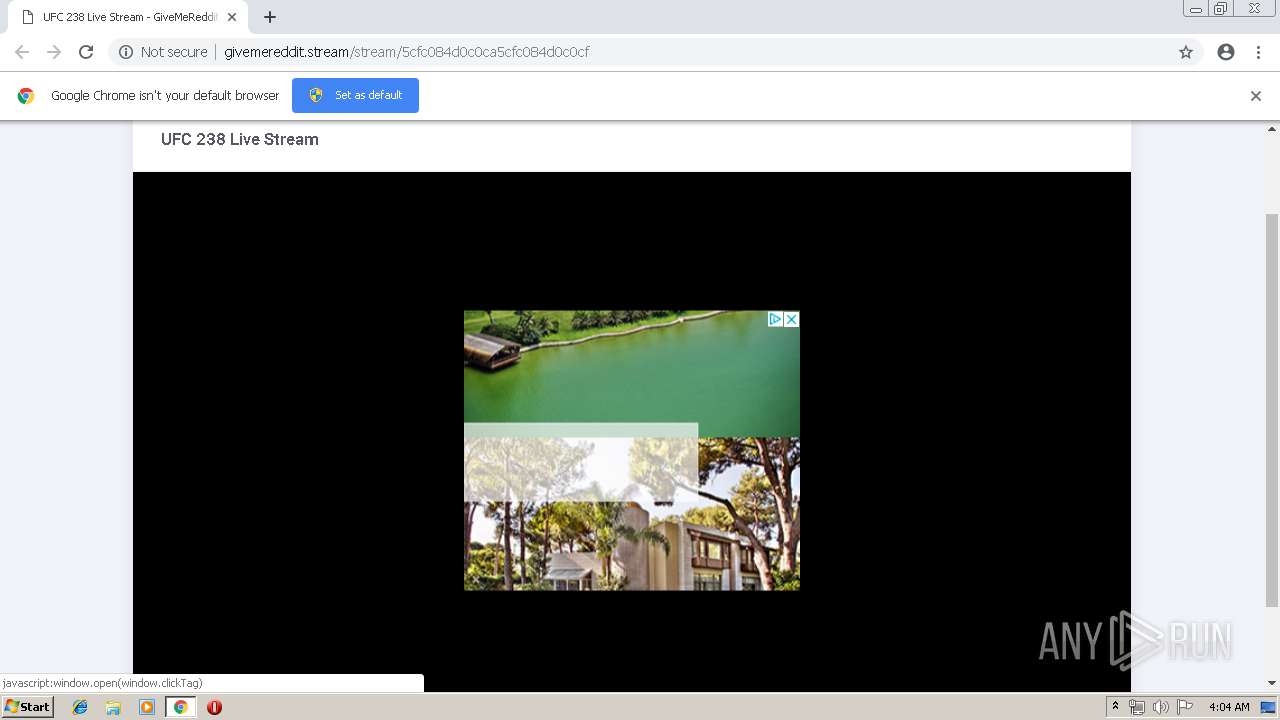Click the Set as default button
Image resolution: width=1280 pixels, height=720 pixels.
355,95
